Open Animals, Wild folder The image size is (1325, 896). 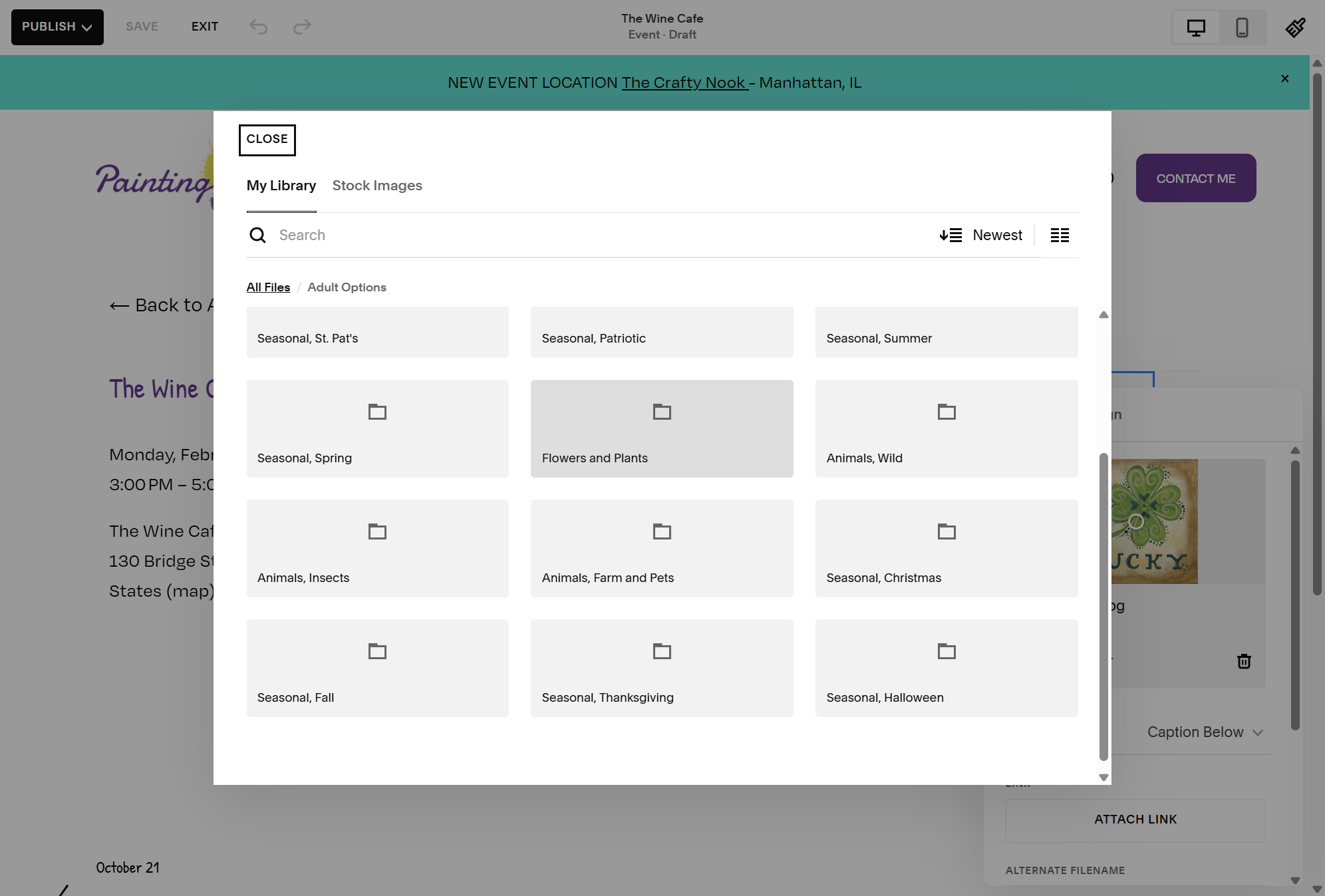(947, 428)
